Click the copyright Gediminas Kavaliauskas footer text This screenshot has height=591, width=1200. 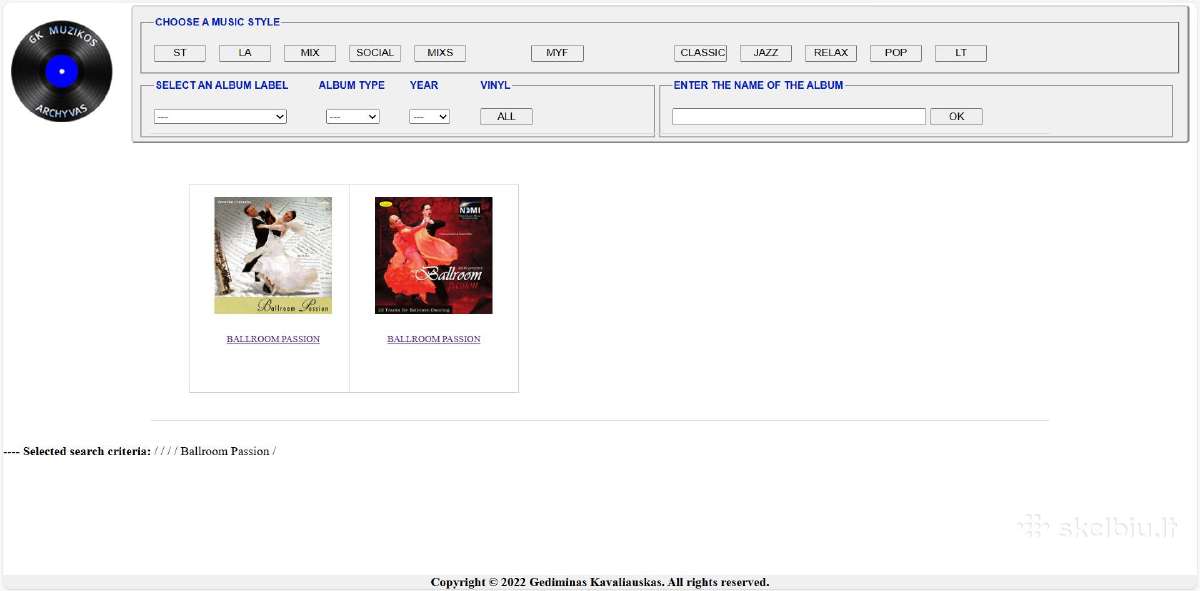(600, 582)
